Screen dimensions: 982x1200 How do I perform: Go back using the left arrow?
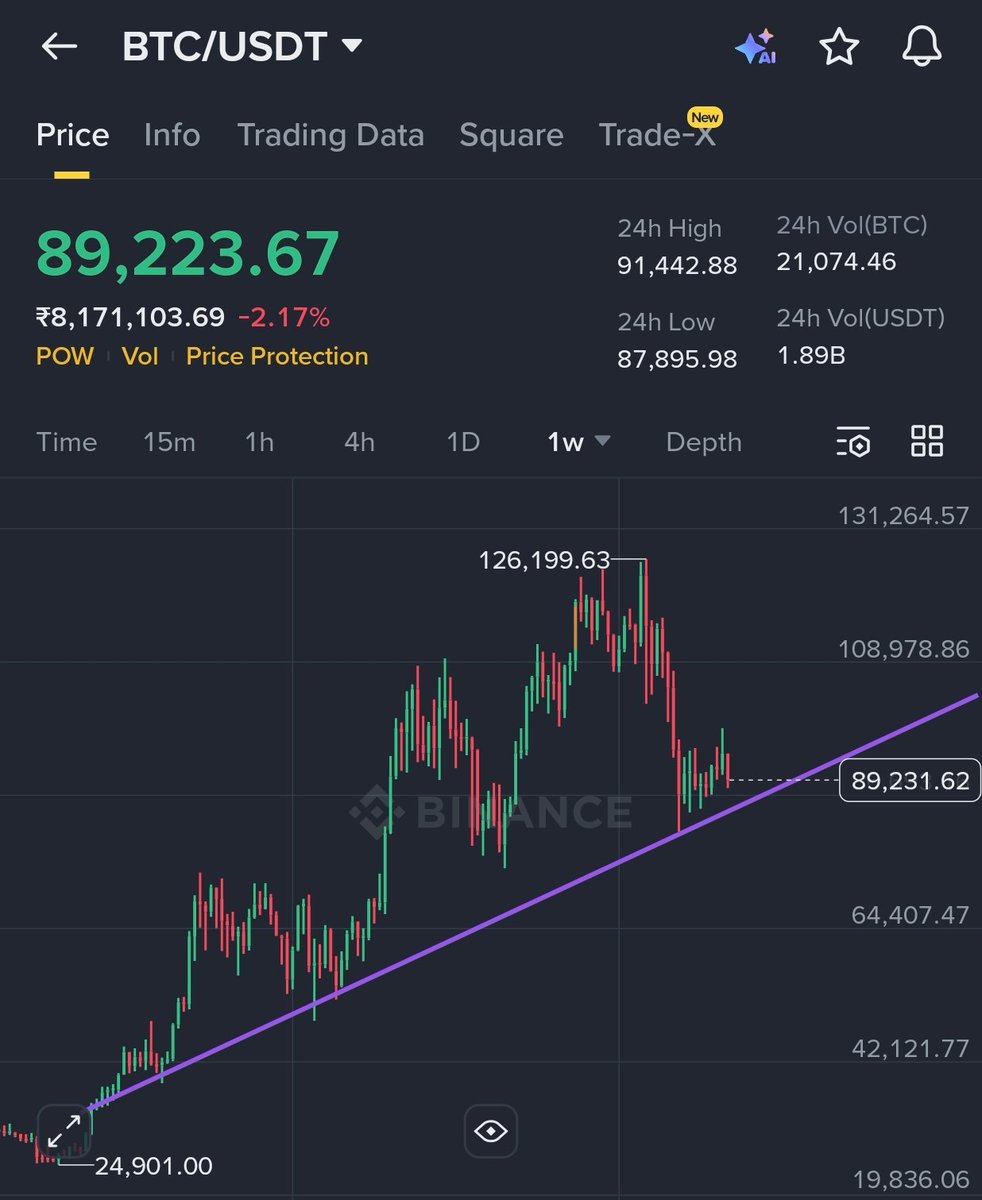coord(59,46)
